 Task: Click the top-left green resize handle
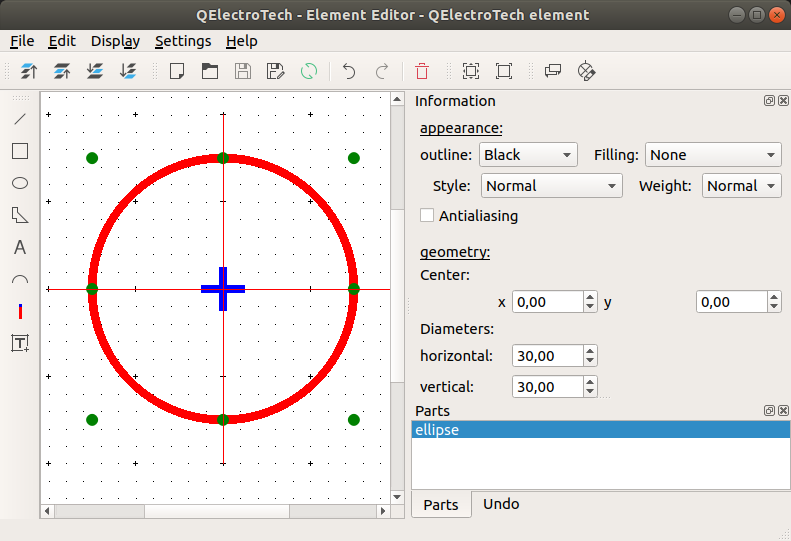pyautogui.click(x=92, y=158)
